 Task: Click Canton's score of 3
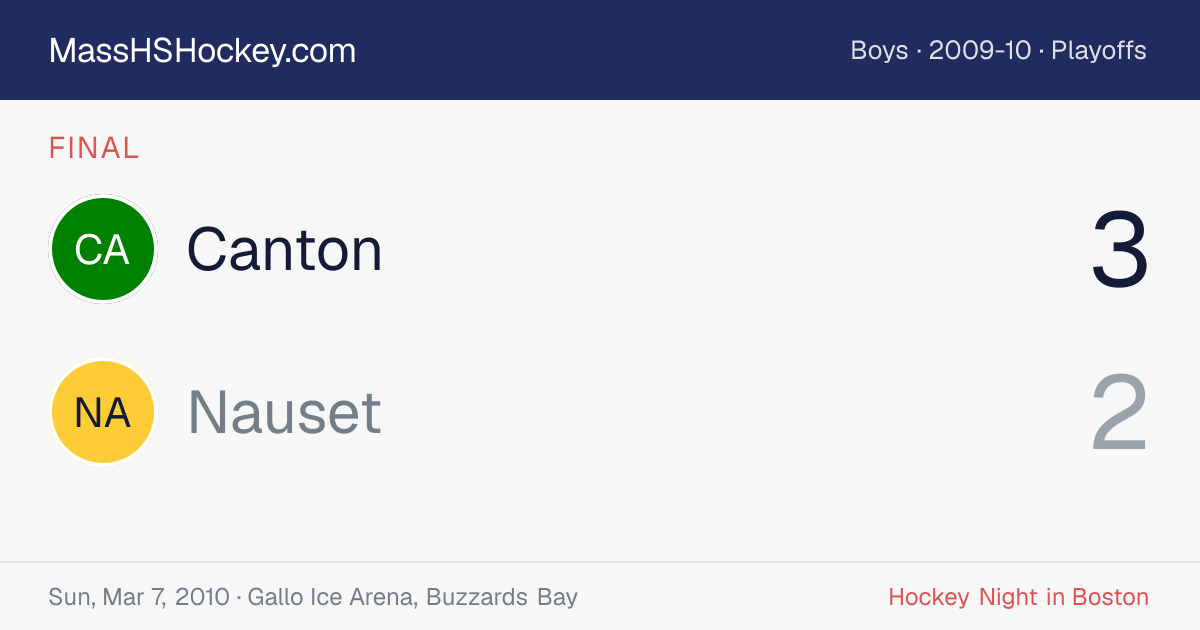click(1120, 250)
